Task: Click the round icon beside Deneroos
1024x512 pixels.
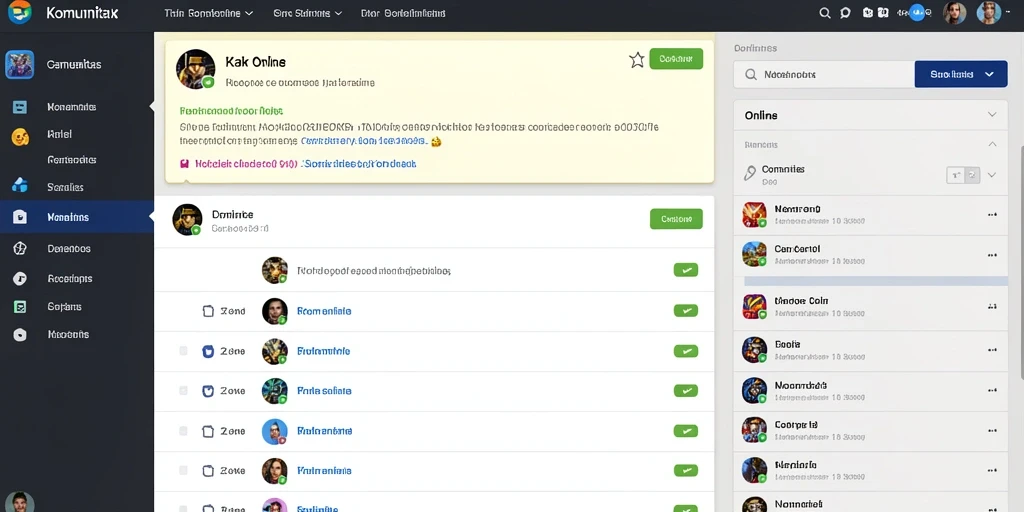Action: pyautogui.click(x=20, y=248)
